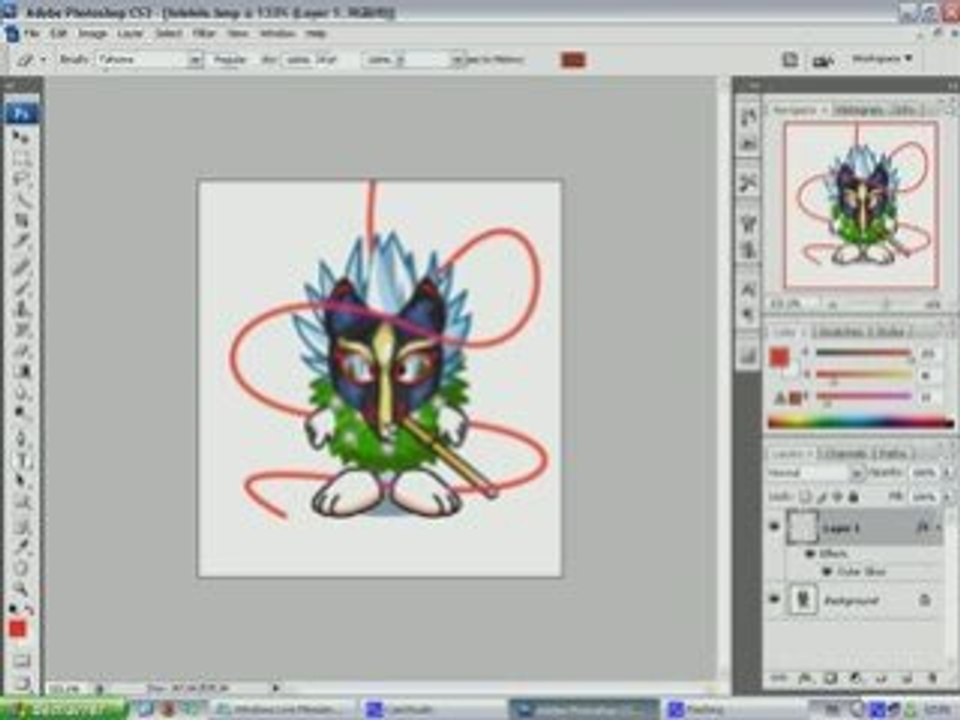
Task: Open the Filter menu
Action: 204,34
